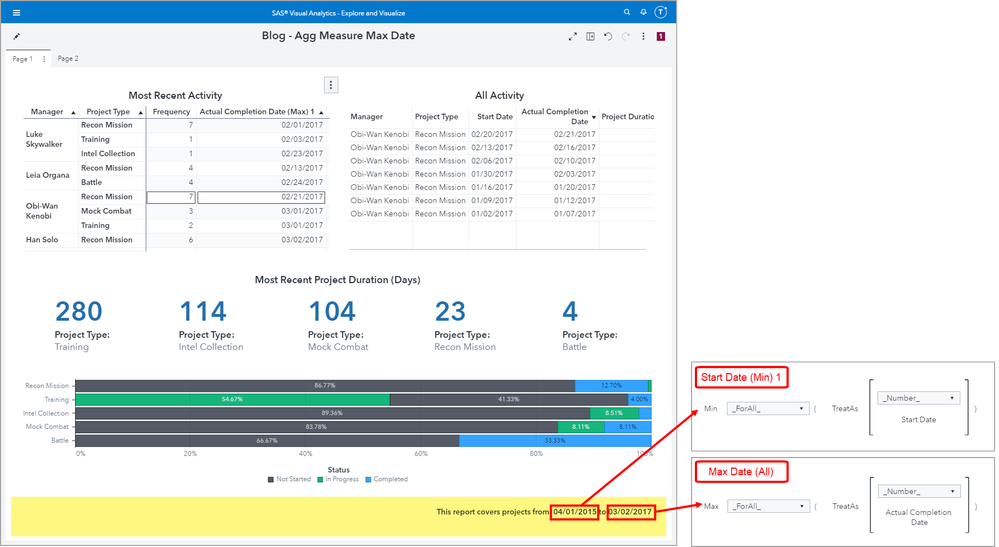
Task: Open Page 1 tab options dots
Action: [44, 59]
